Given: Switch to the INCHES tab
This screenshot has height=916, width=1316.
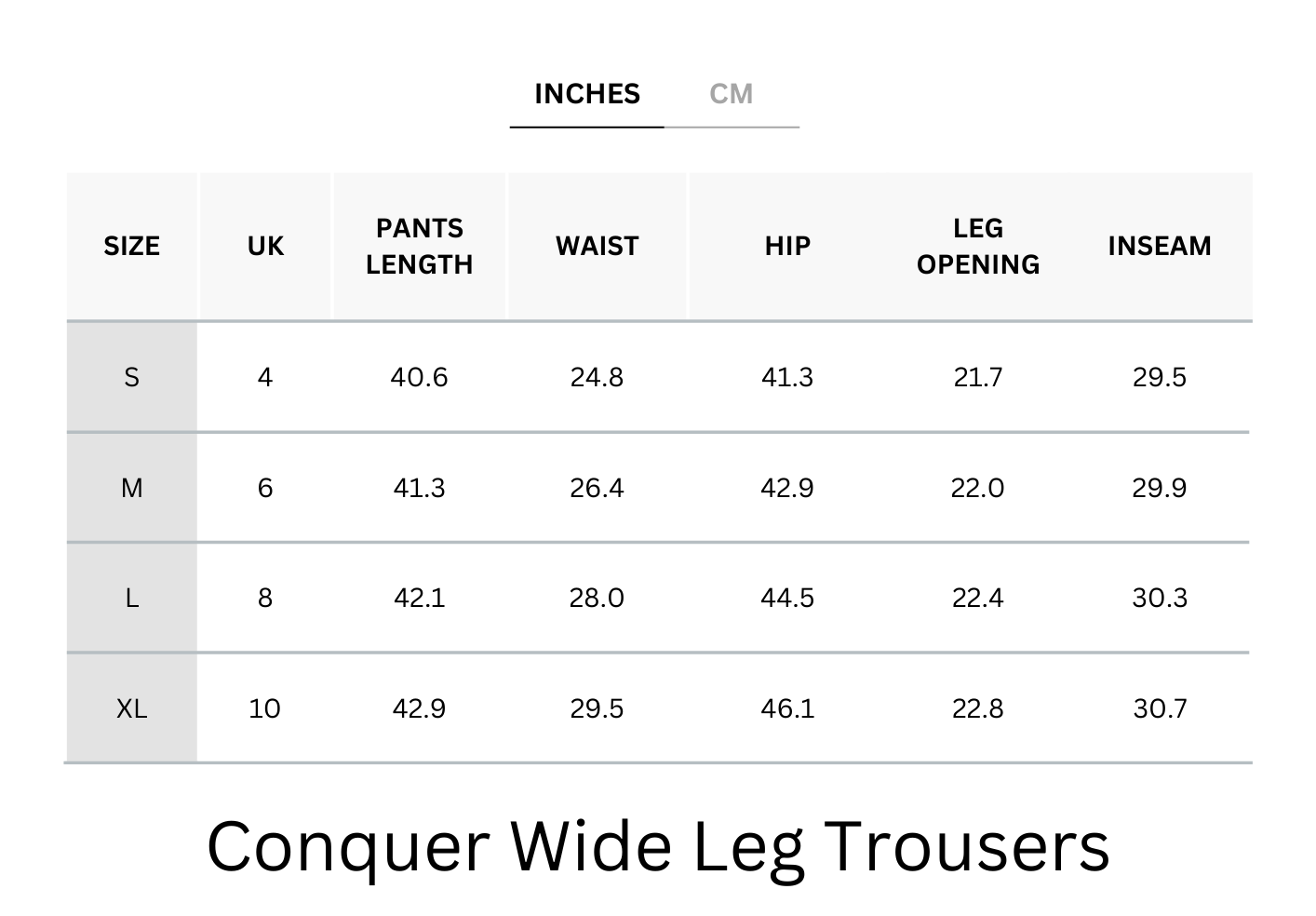Looking at the screenshot, I should pyautogui.click(x=587, y=94).
